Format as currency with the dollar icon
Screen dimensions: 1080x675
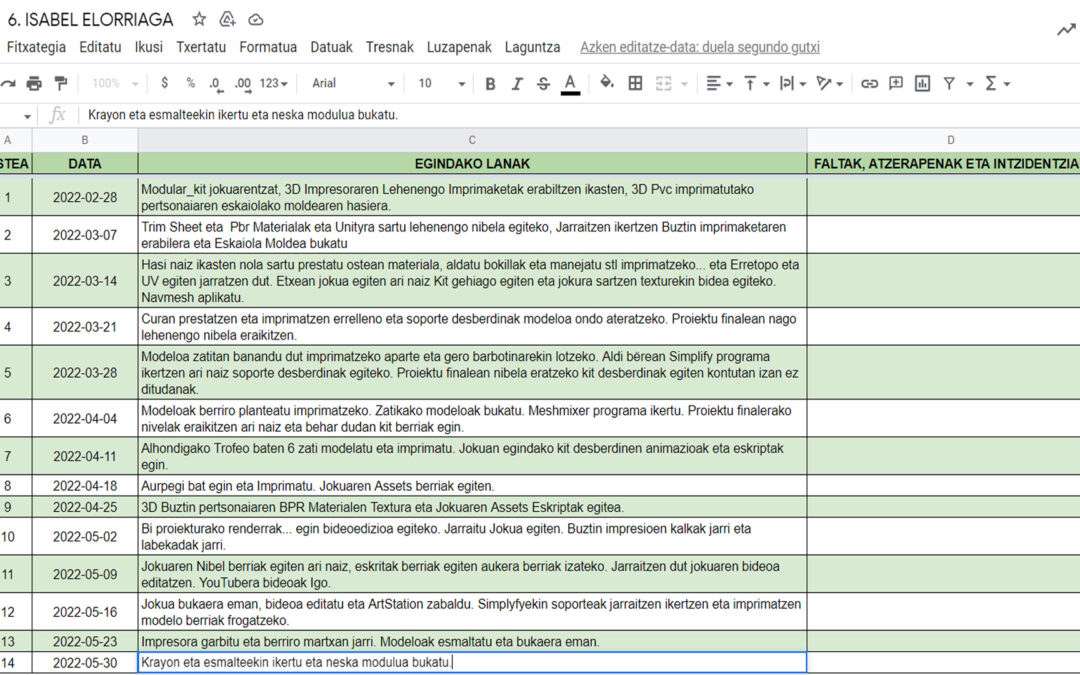coord(164,83)
